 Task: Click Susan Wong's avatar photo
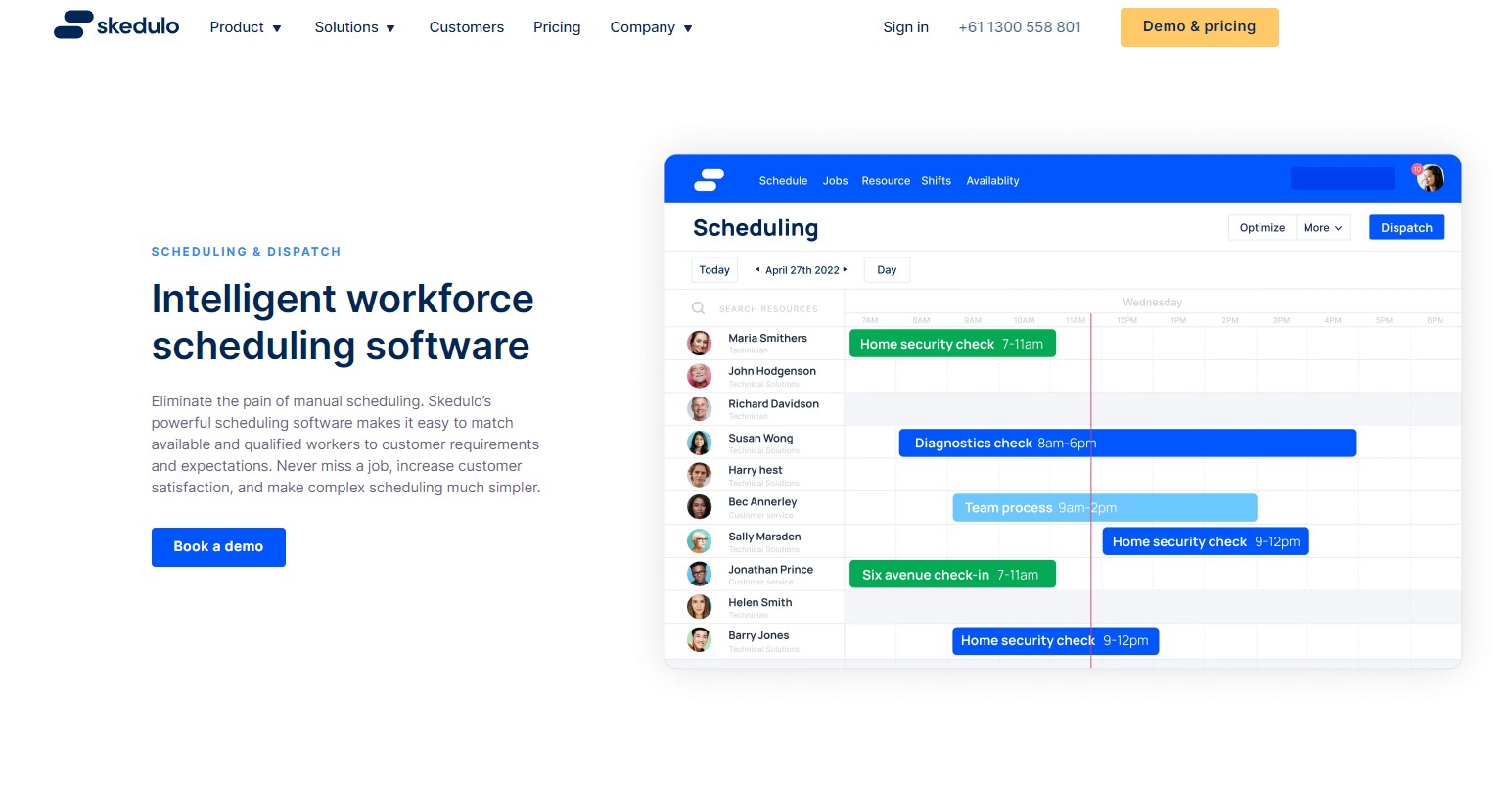(x=699, y=443)
